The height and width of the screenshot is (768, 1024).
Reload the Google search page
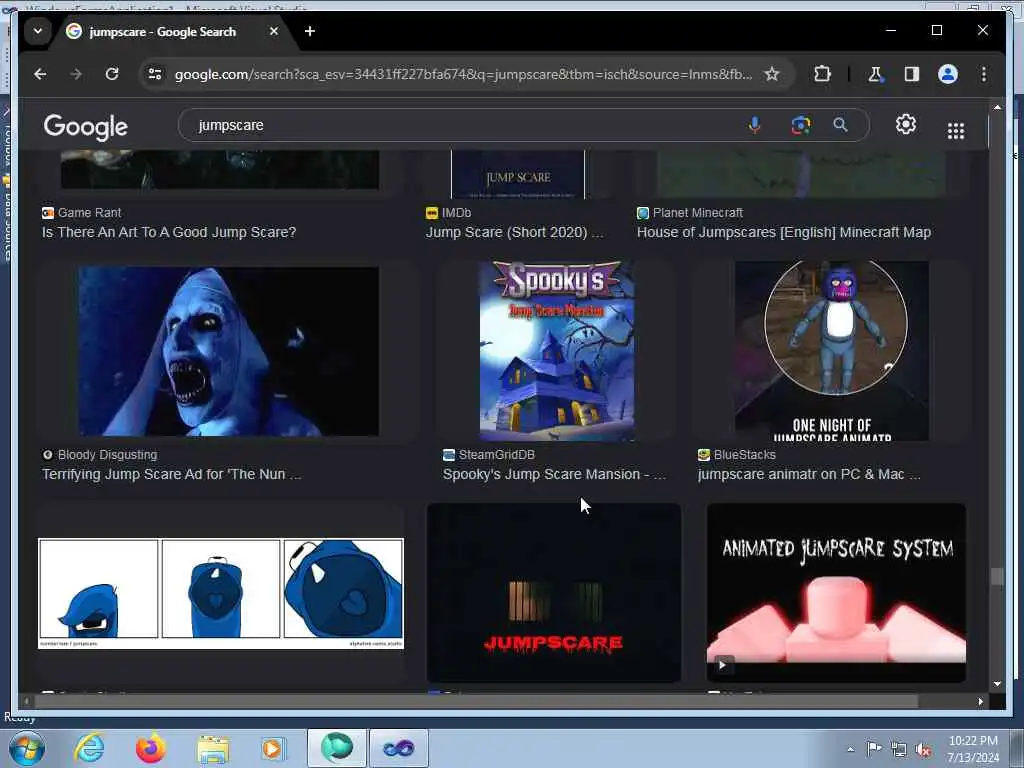pyautogui.click(x=112, y=74)
